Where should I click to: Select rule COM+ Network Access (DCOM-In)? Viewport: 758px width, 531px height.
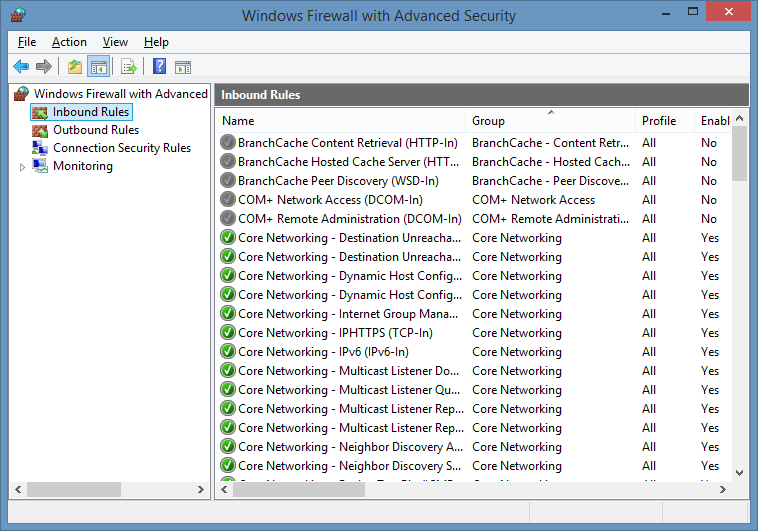pyautogui.click(x=330, y=200)
